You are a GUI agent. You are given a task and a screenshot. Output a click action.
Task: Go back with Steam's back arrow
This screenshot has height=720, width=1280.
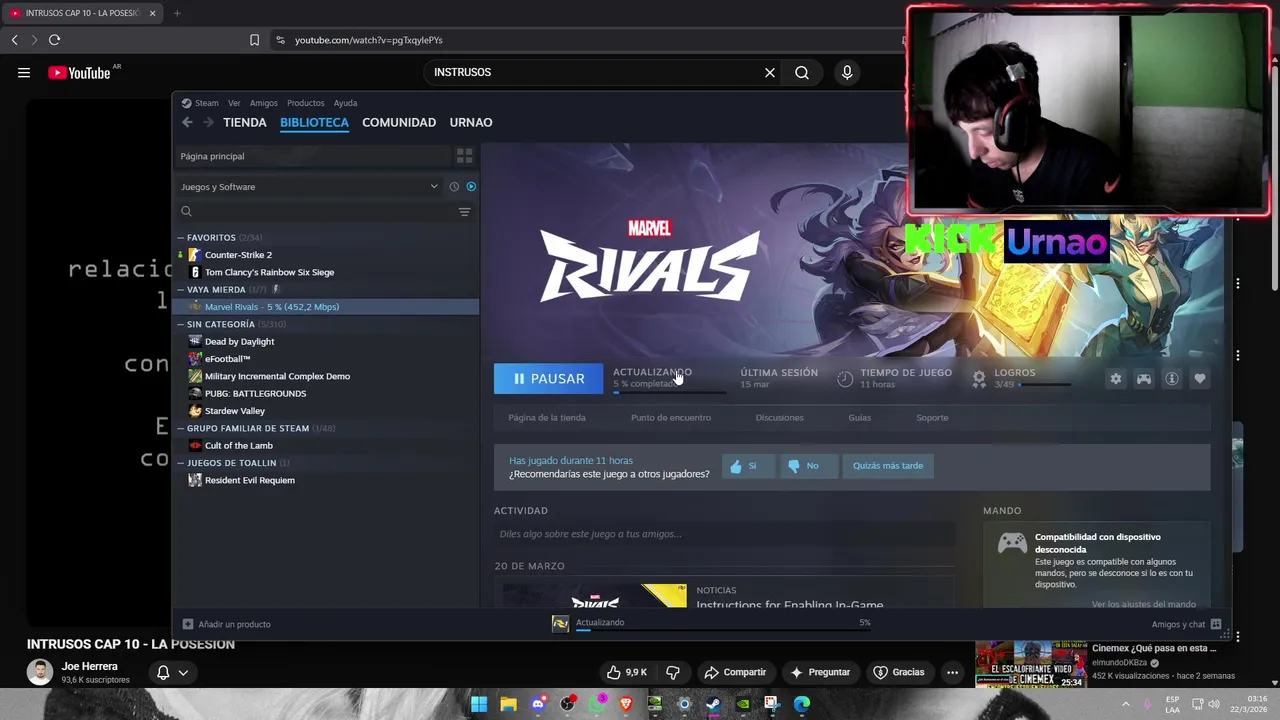pyautogui.click(x=187, y=122)
